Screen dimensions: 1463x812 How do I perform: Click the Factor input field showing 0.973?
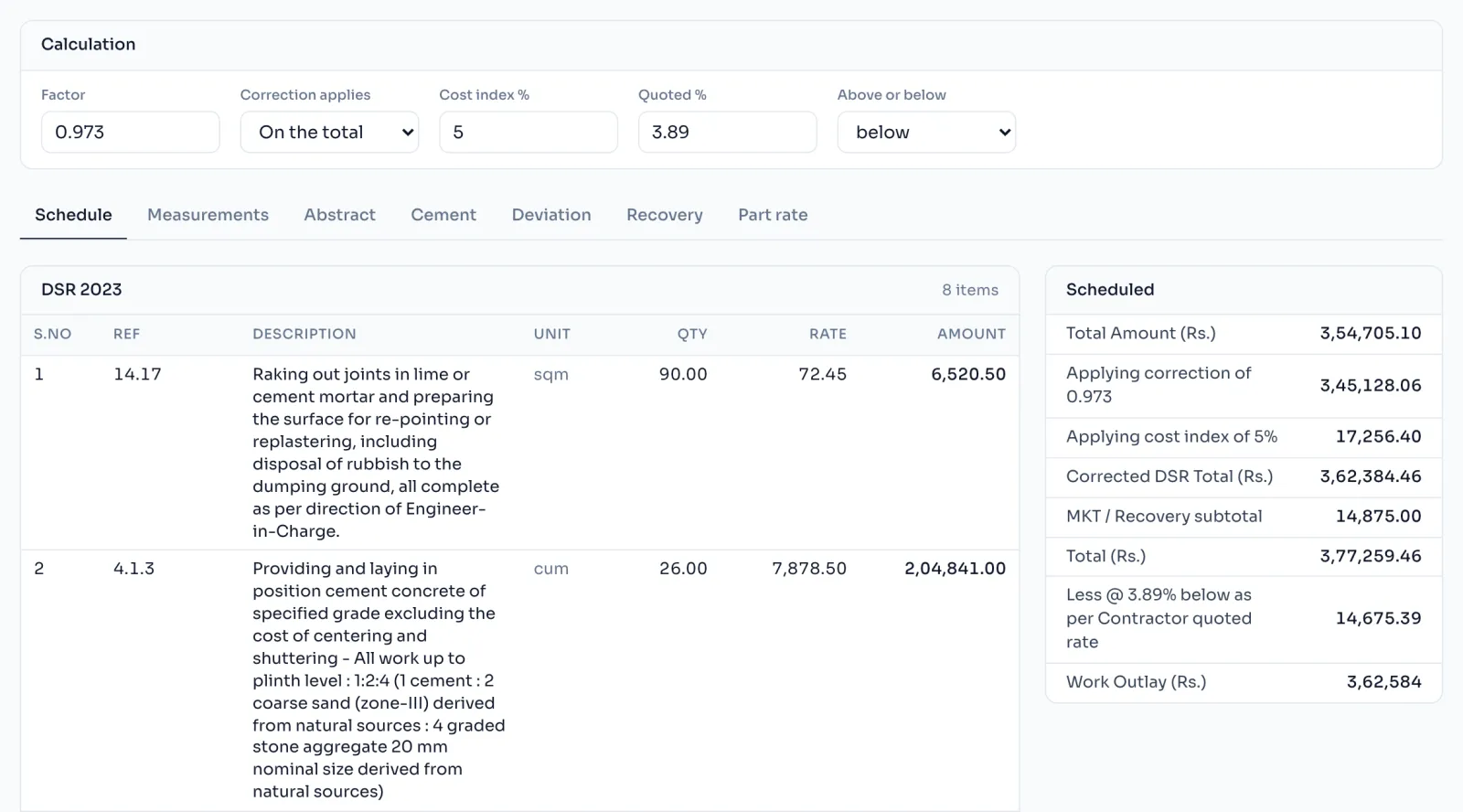[x=130, y=132]
